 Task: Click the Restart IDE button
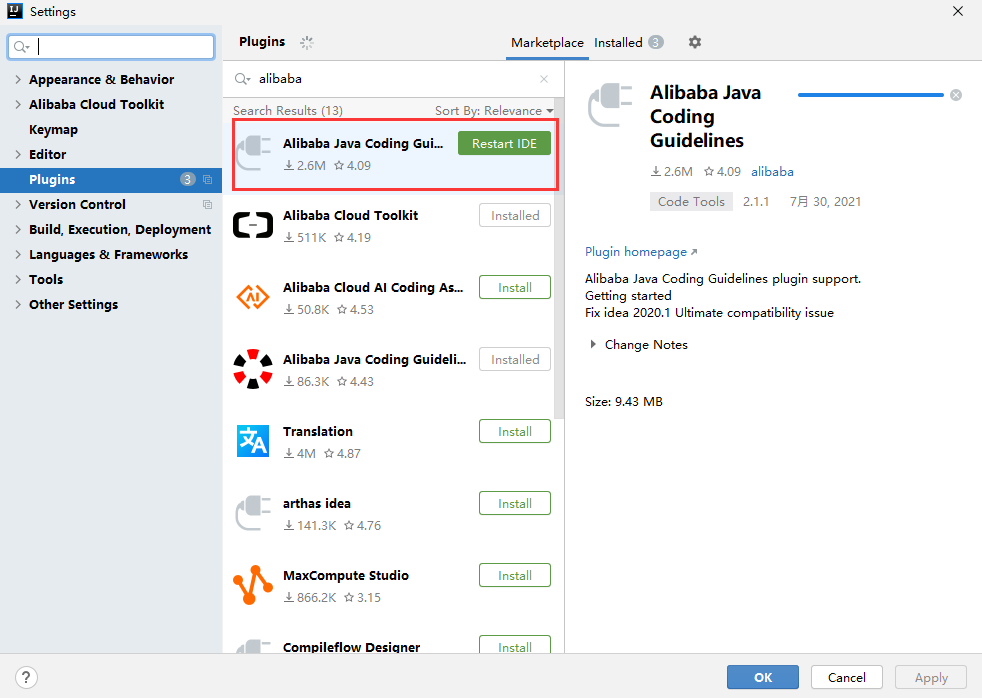pos(504,143)
